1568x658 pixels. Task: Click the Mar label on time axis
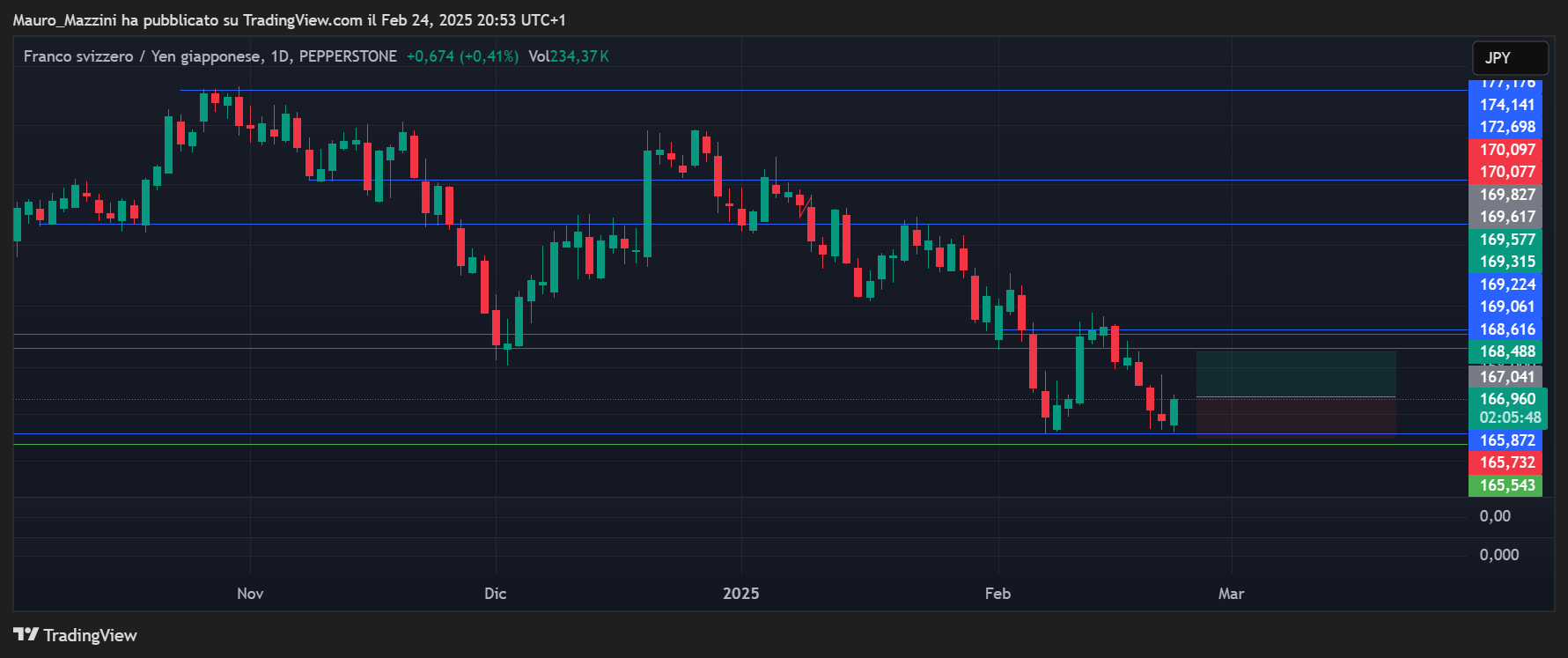pyautogui.click(x=1232, y=594)
